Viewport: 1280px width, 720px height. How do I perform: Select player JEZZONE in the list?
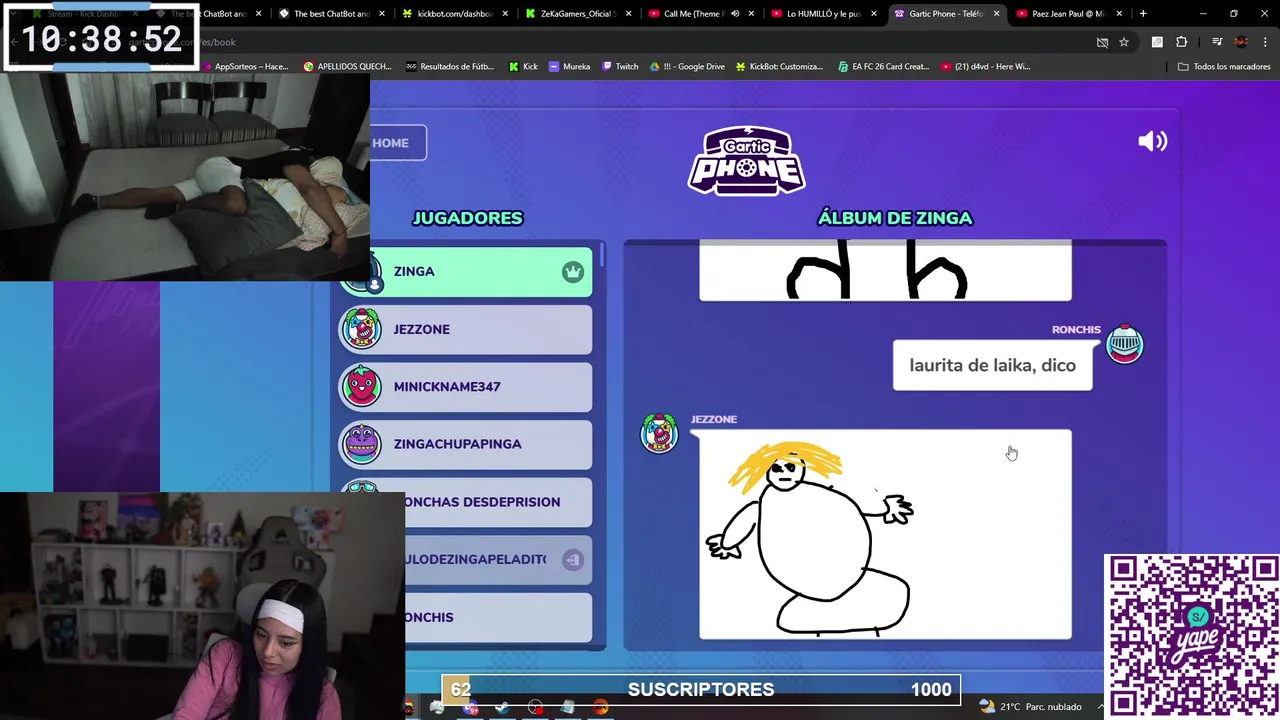pos(466,329)
